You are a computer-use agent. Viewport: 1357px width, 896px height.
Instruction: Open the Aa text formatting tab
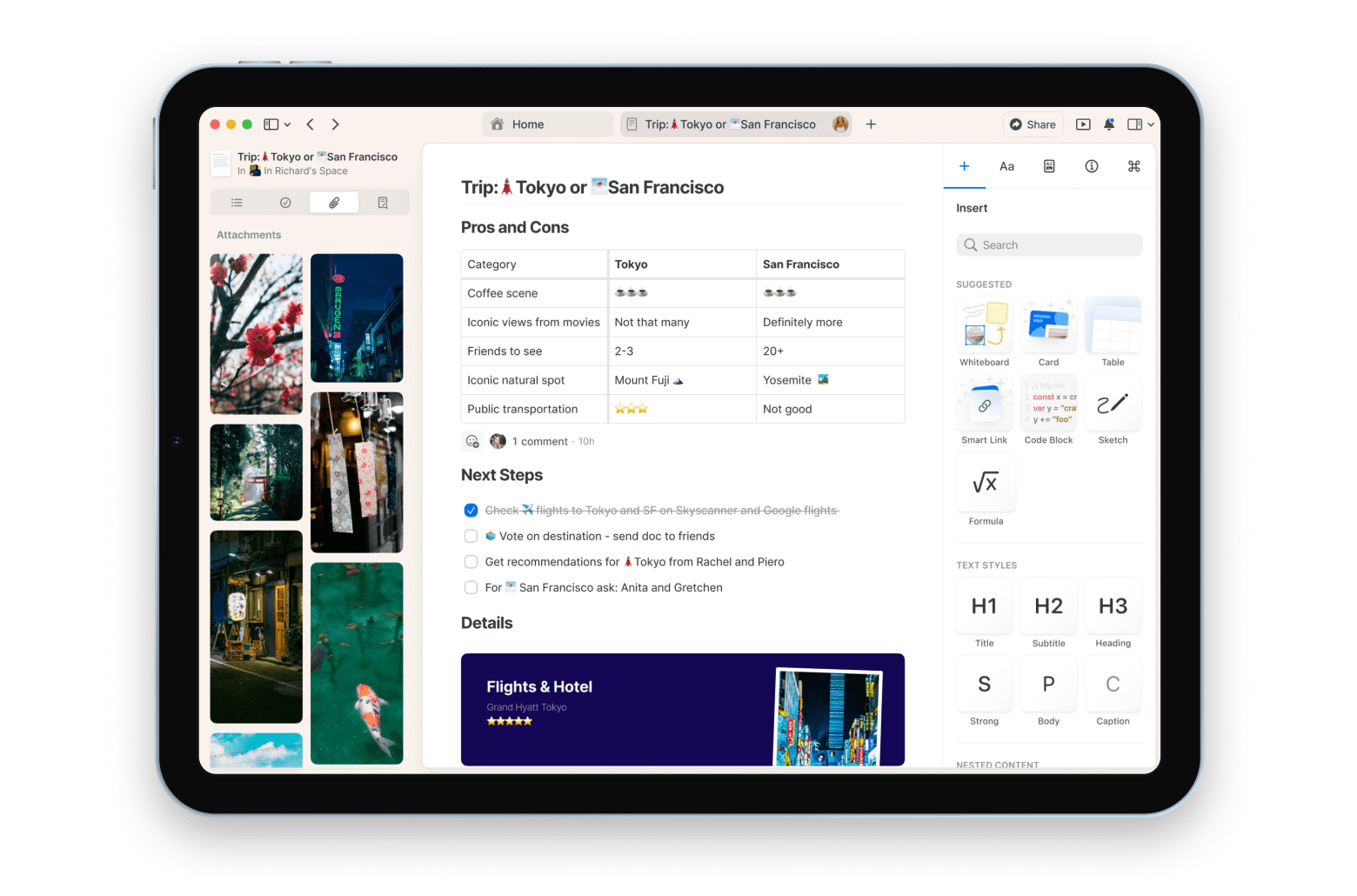click(x=1006, y=166)
